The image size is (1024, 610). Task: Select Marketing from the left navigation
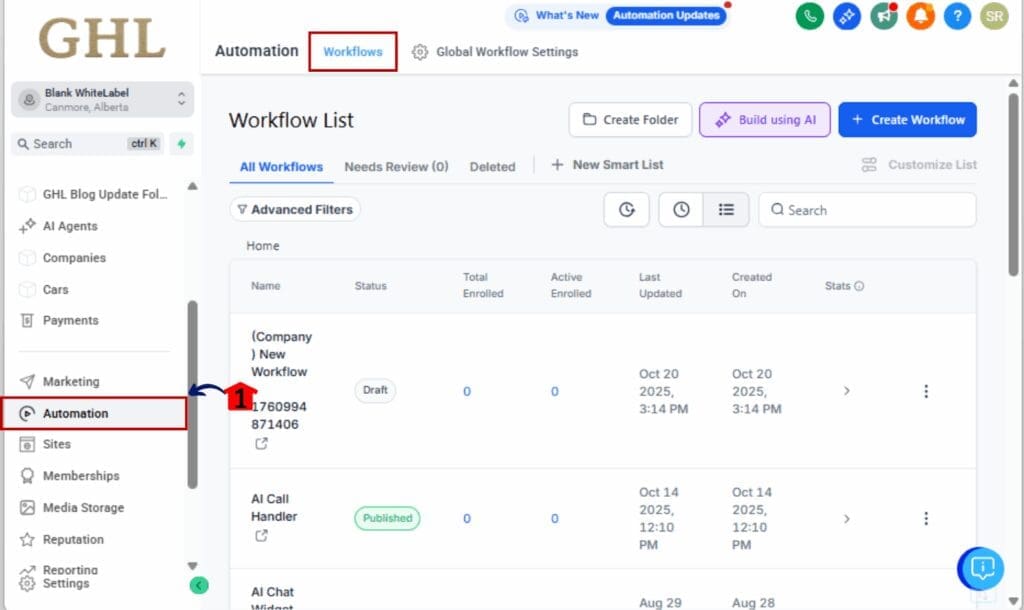coord(75,381)
